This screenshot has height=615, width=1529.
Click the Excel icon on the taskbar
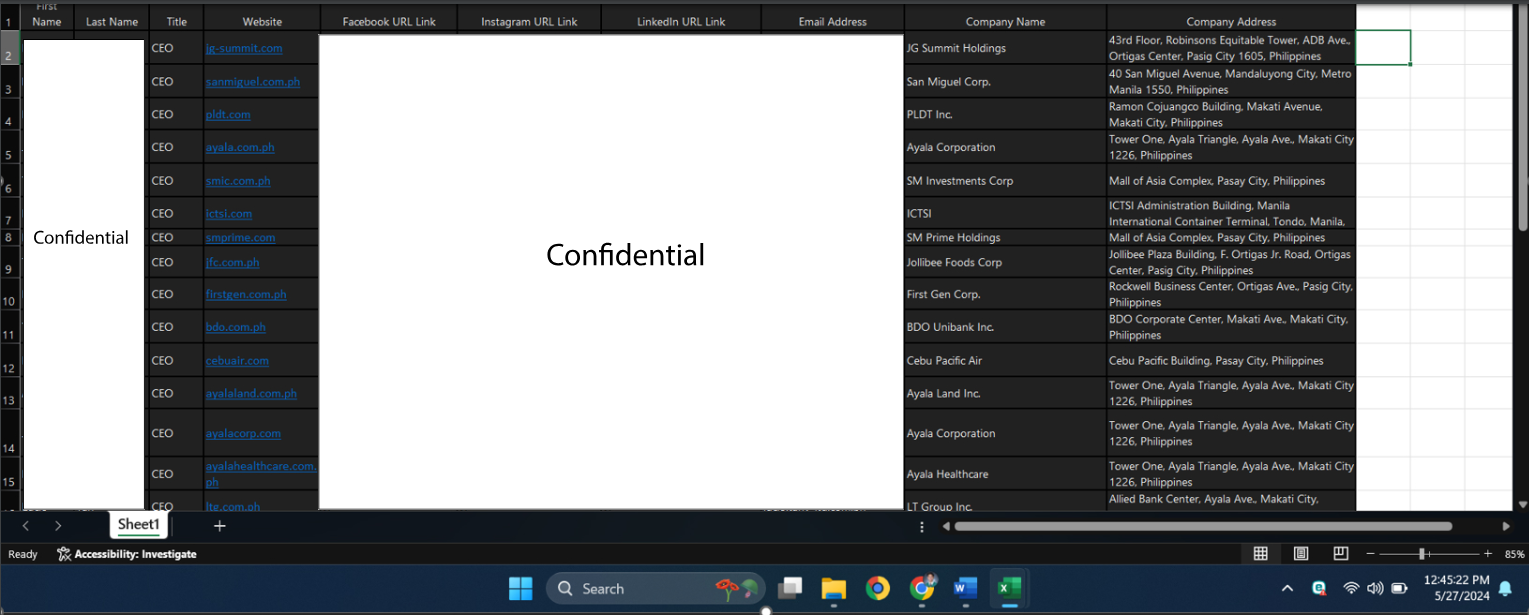tap(1009, 588)
